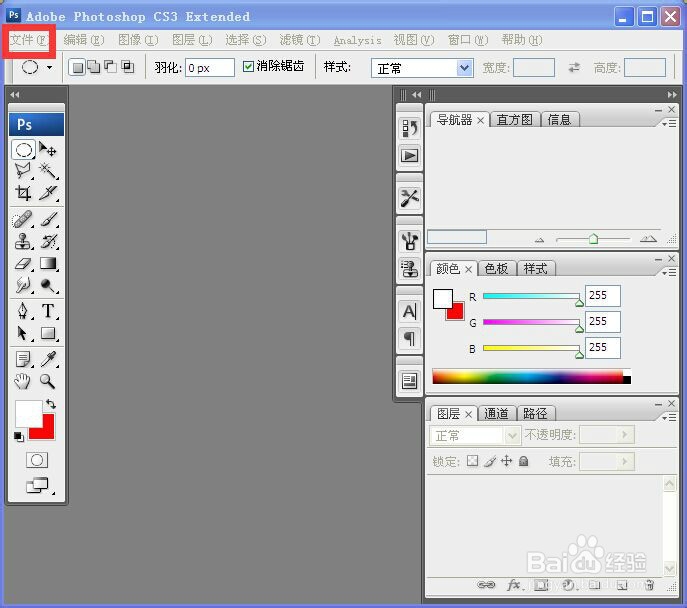Switch to the 通道 (Channels) tab
687x608 pixels.
coord(496,413)
